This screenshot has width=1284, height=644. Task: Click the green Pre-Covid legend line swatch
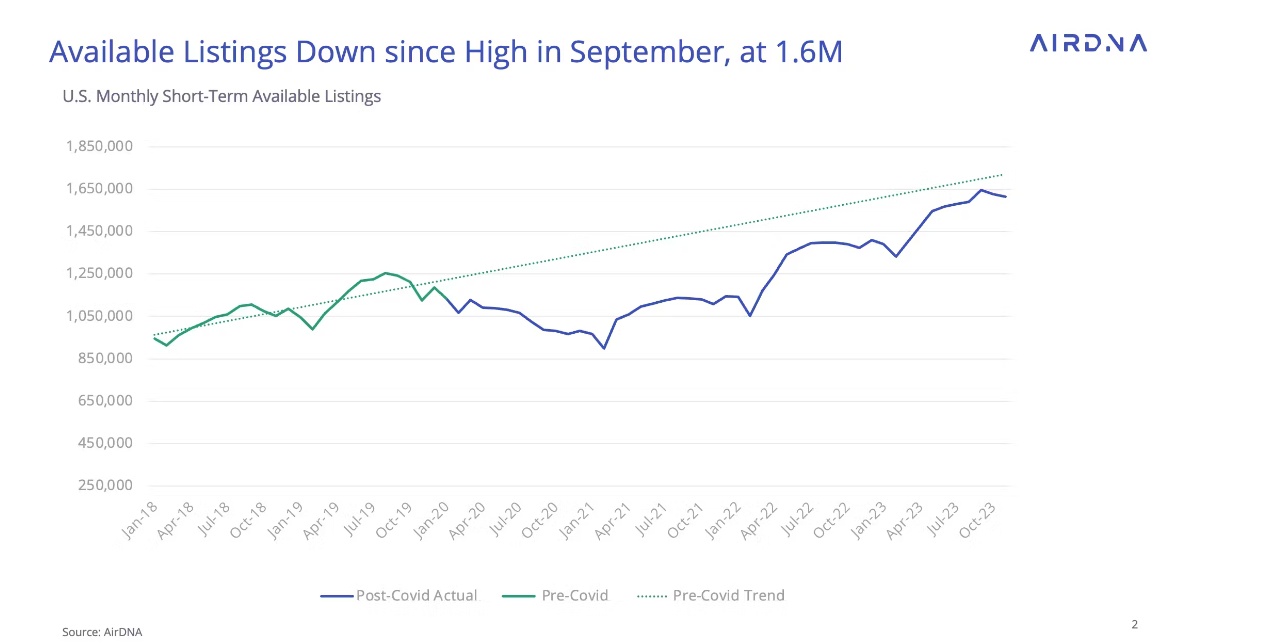click(522, 596)
